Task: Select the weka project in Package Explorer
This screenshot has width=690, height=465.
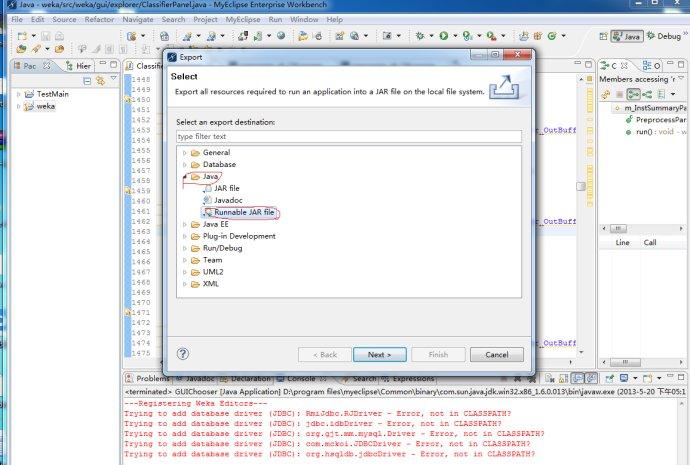Action: 45,106
